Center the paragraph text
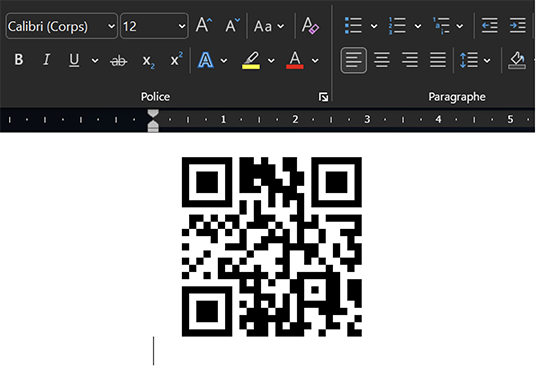This screenshot has width=537, height=384. tap(382, 60)
